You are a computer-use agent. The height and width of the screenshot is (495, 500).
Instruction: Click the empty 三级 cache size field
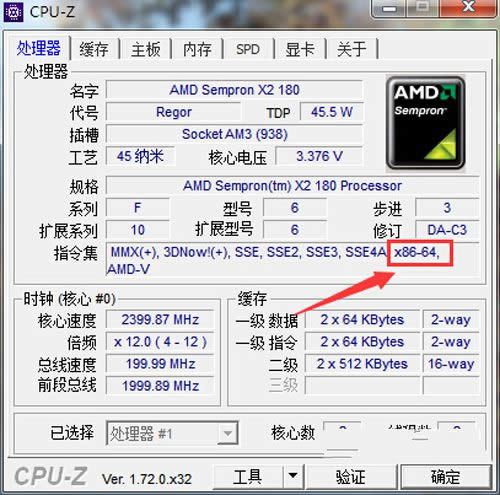click(362, 386)
